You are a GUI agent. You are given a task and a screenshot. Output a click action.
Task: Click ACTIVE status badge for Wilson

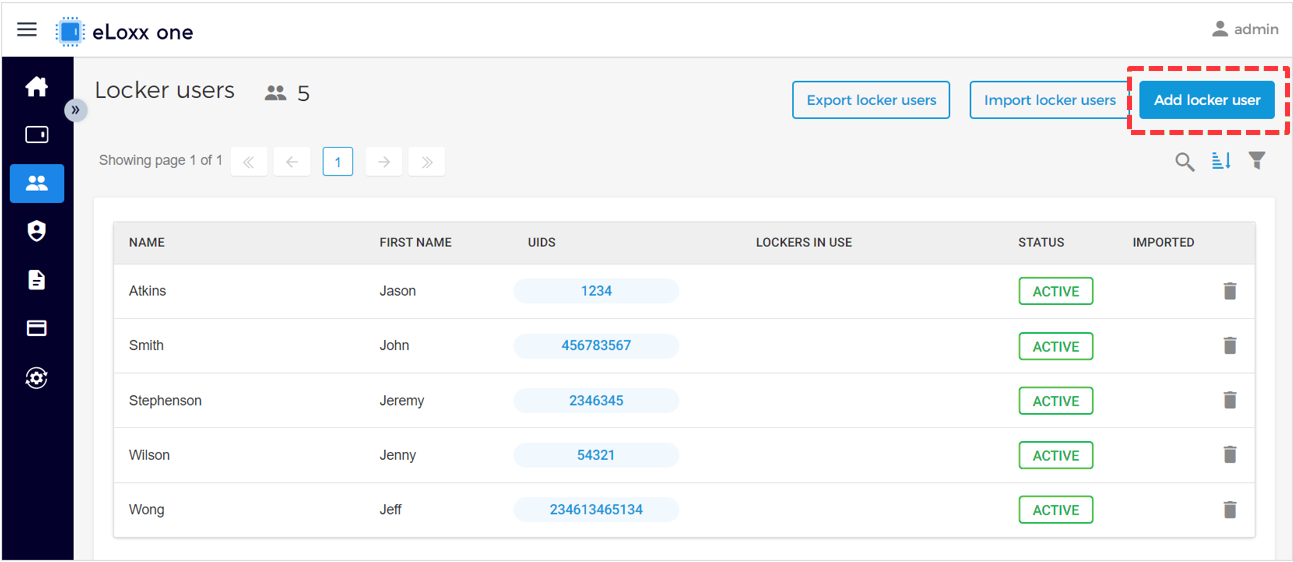coord(1056,455)
